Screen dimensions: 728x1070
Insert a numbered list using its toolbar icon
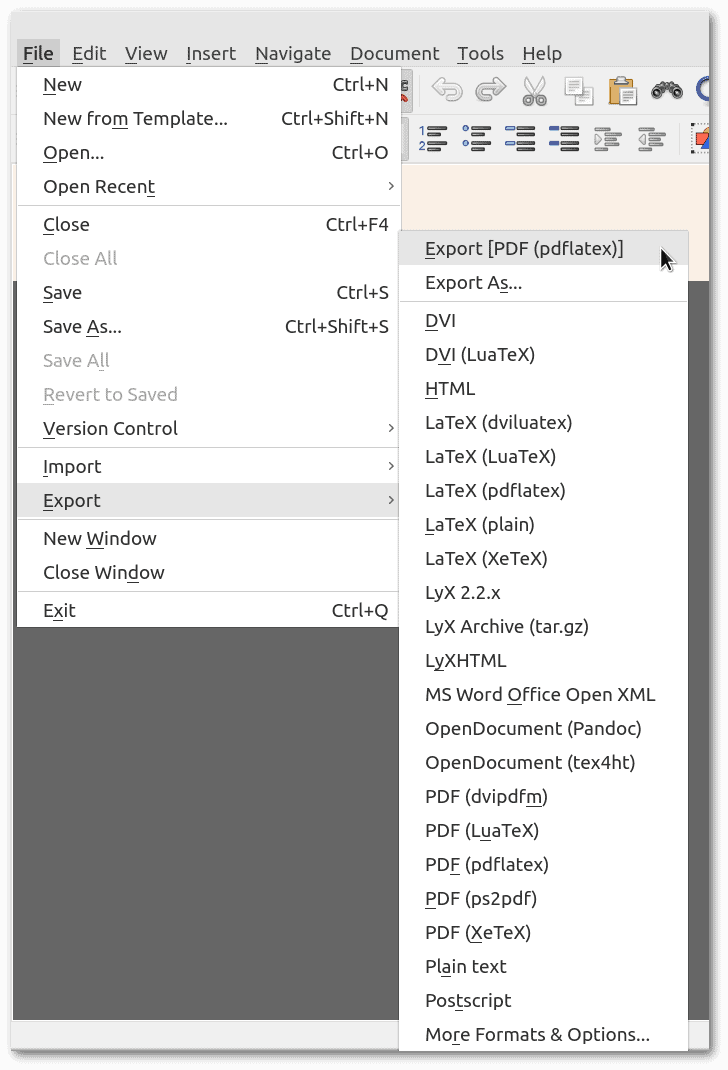[434, 139]
